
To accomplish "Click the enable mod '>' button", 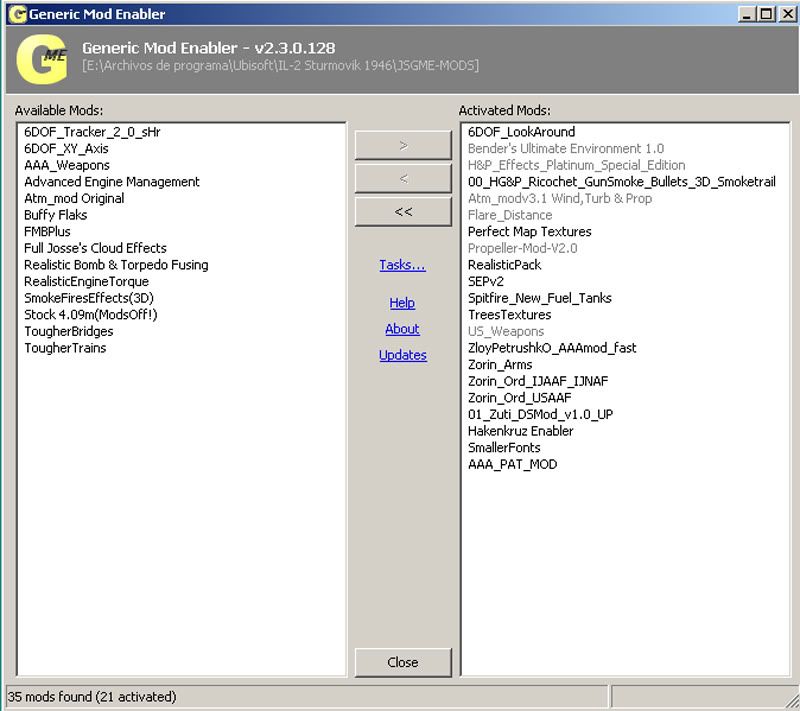I will (x=403, y=145).
